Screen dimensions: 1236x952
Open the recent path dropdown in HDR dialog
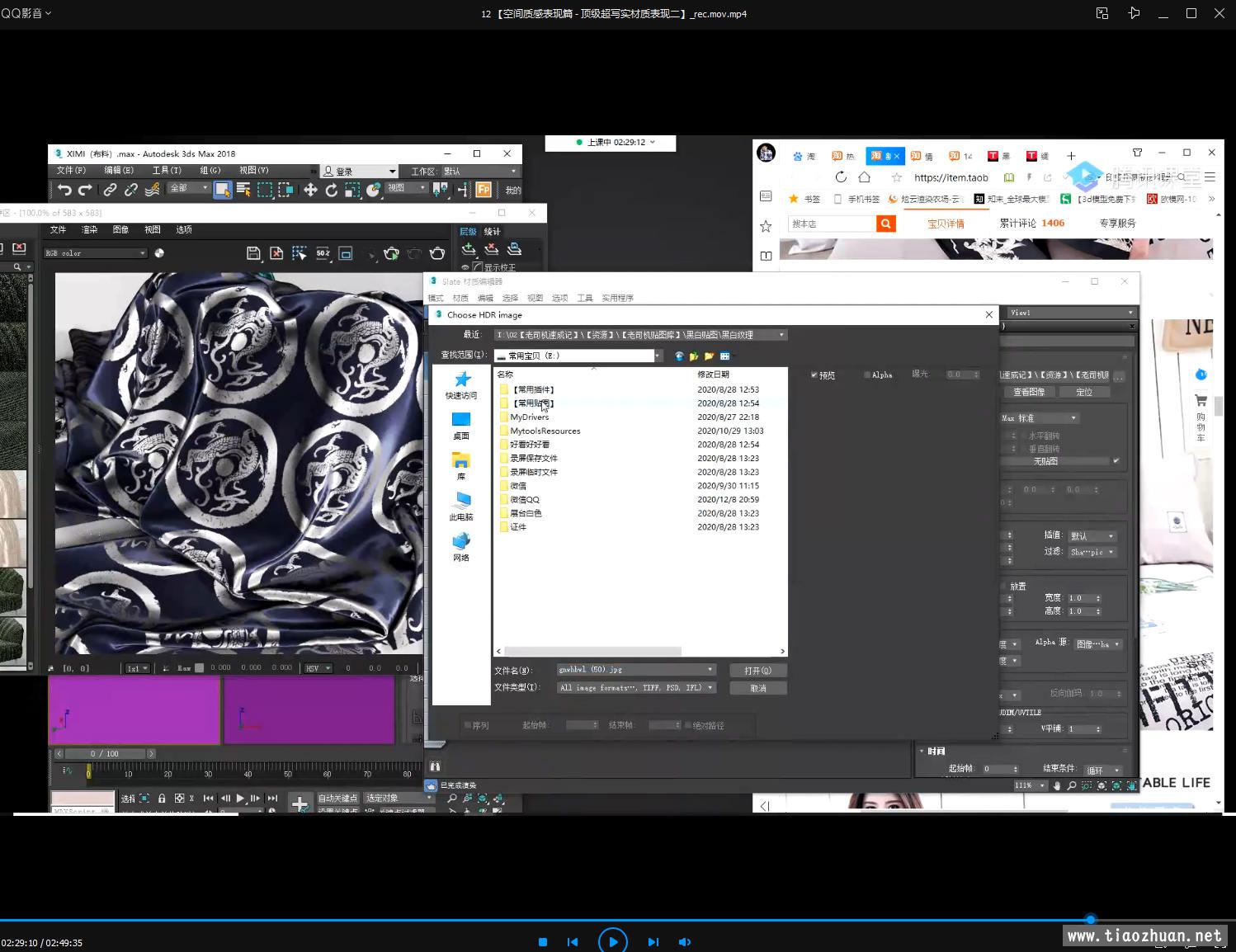781,334
